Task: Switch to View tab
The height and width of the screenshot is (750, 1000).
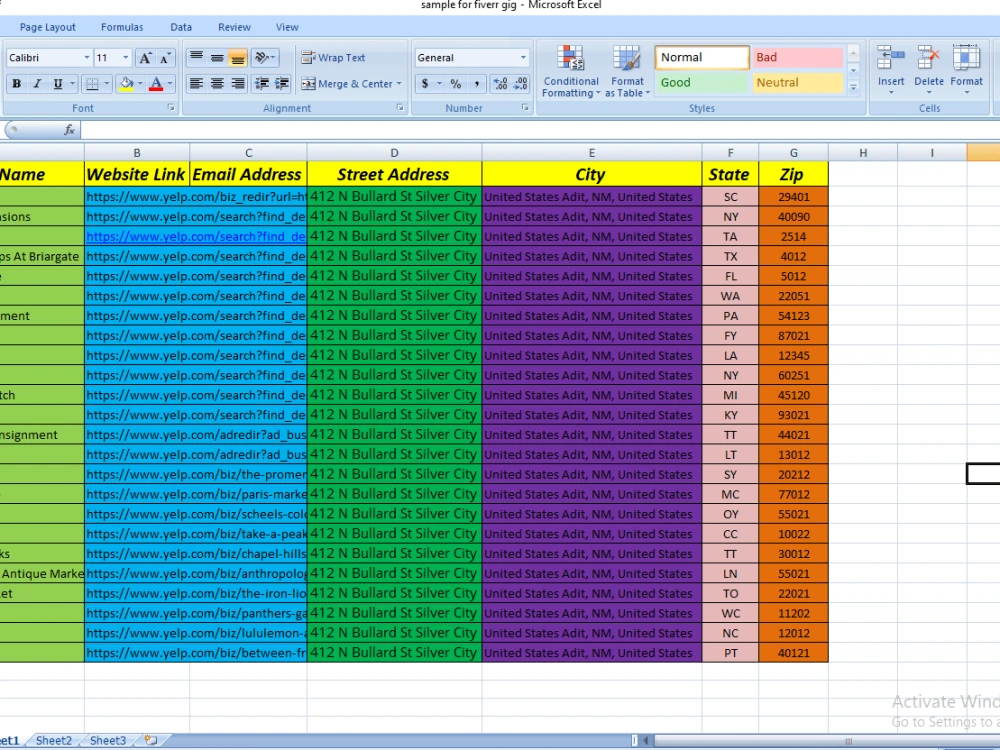Action: 287,27
